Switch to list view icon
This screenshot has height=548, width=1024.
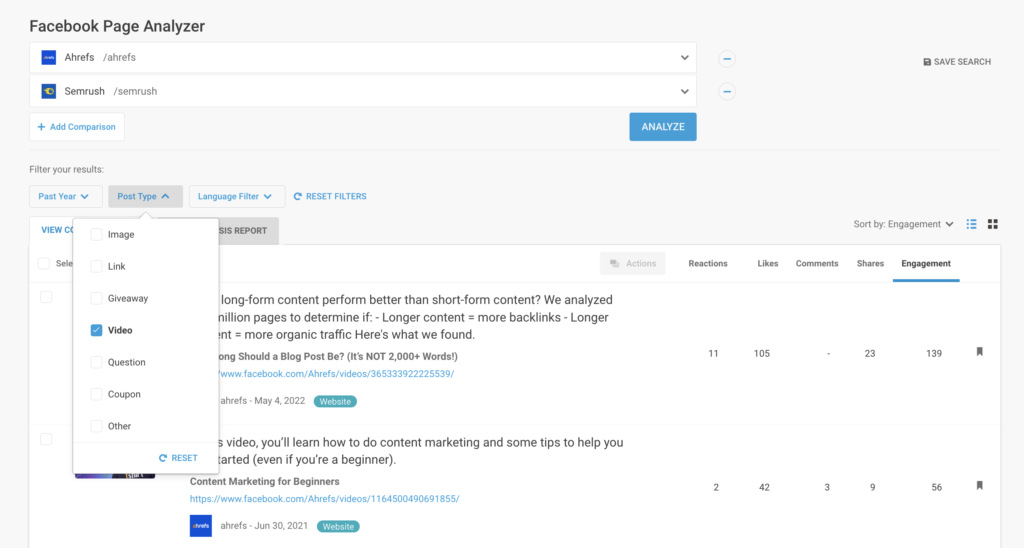972,224
